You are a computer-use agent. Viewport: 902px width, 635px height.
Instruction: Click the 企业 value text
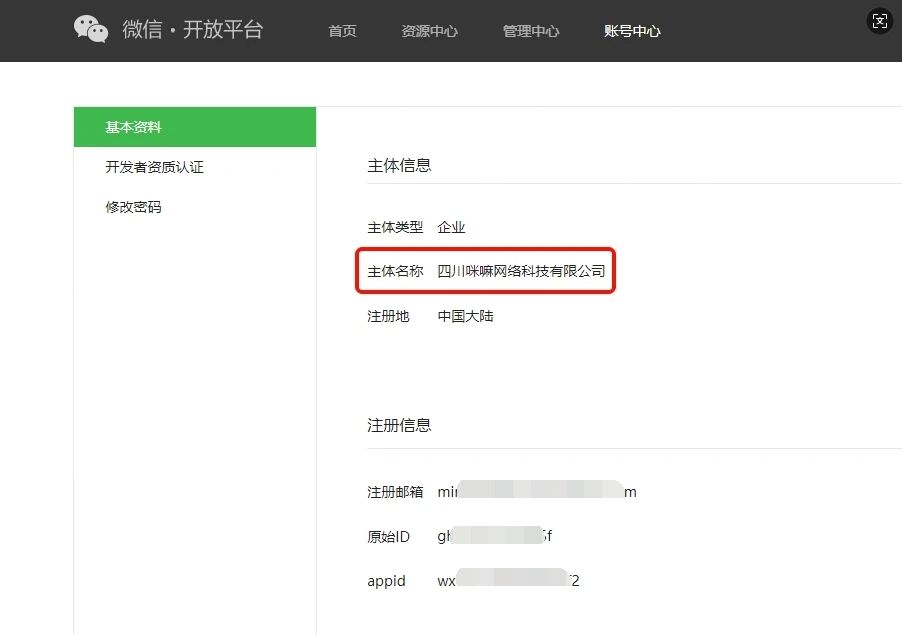[x=451, y=227]
